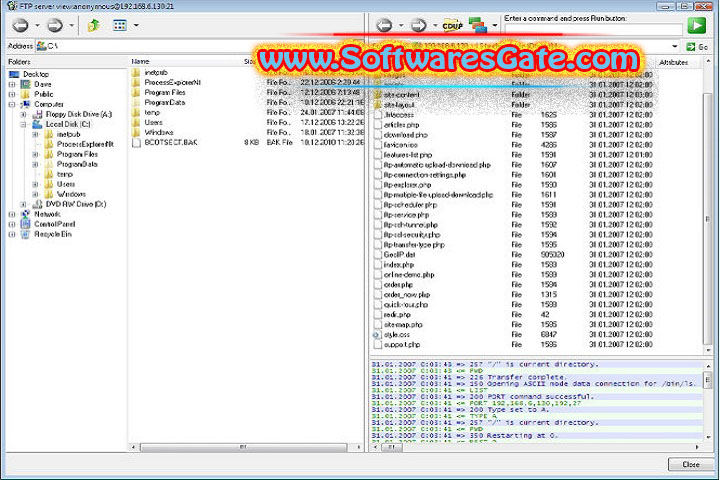720x480 pixels.
Task: Select favicon.ico in FTP list
Action: [x=401, y=145]
